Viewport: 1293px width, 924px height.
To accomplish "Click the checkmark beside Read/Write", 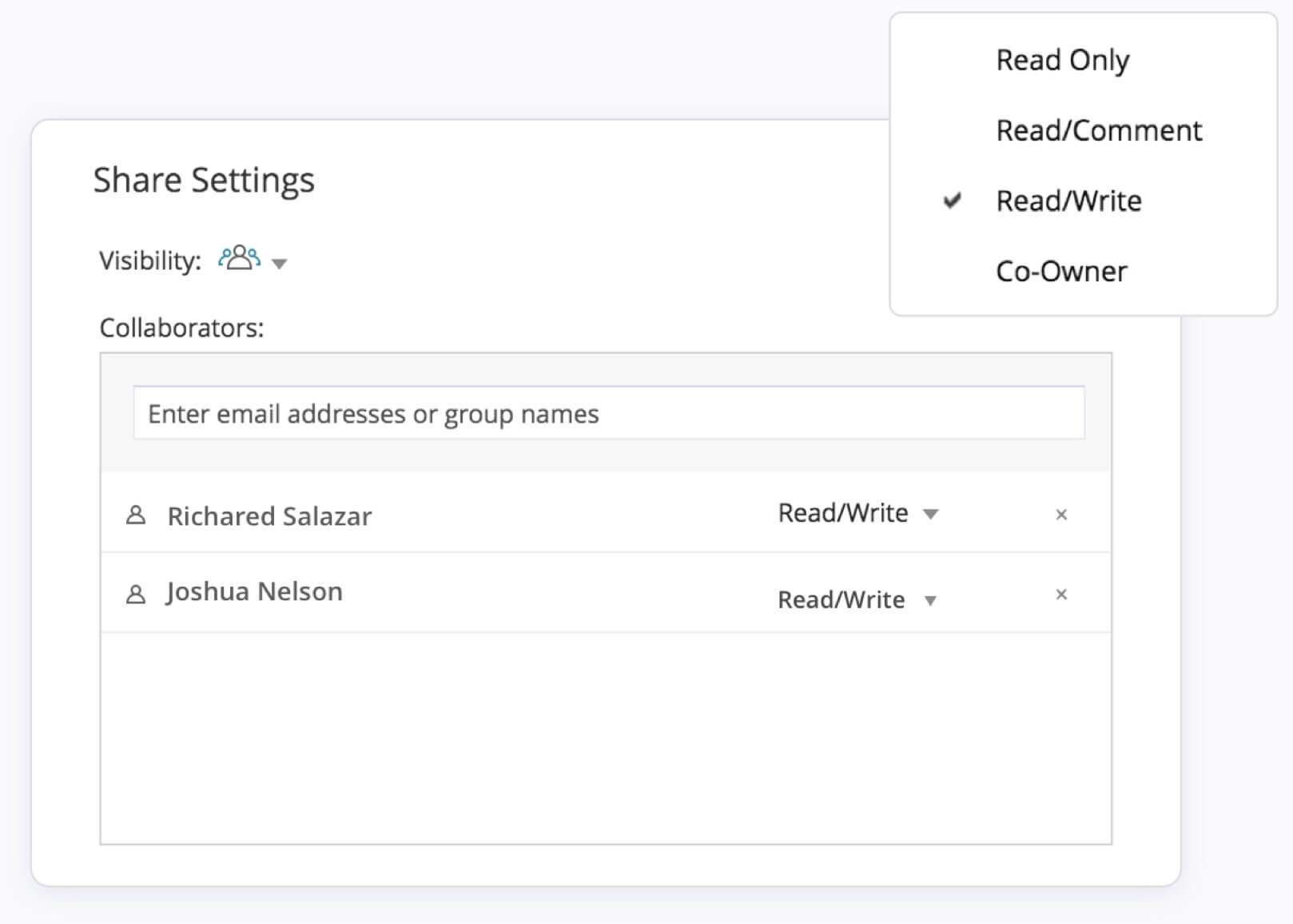I will tap(952, 201).
